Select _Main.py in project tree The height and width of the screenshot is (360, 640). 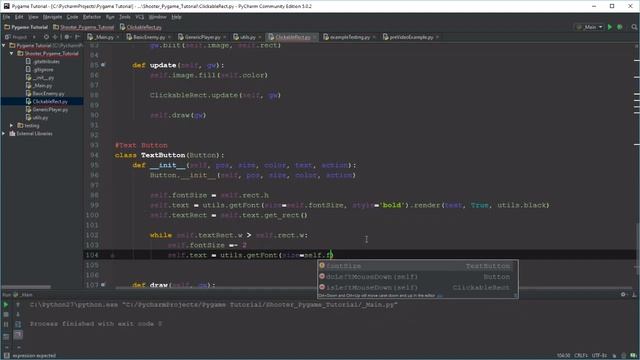39,86
